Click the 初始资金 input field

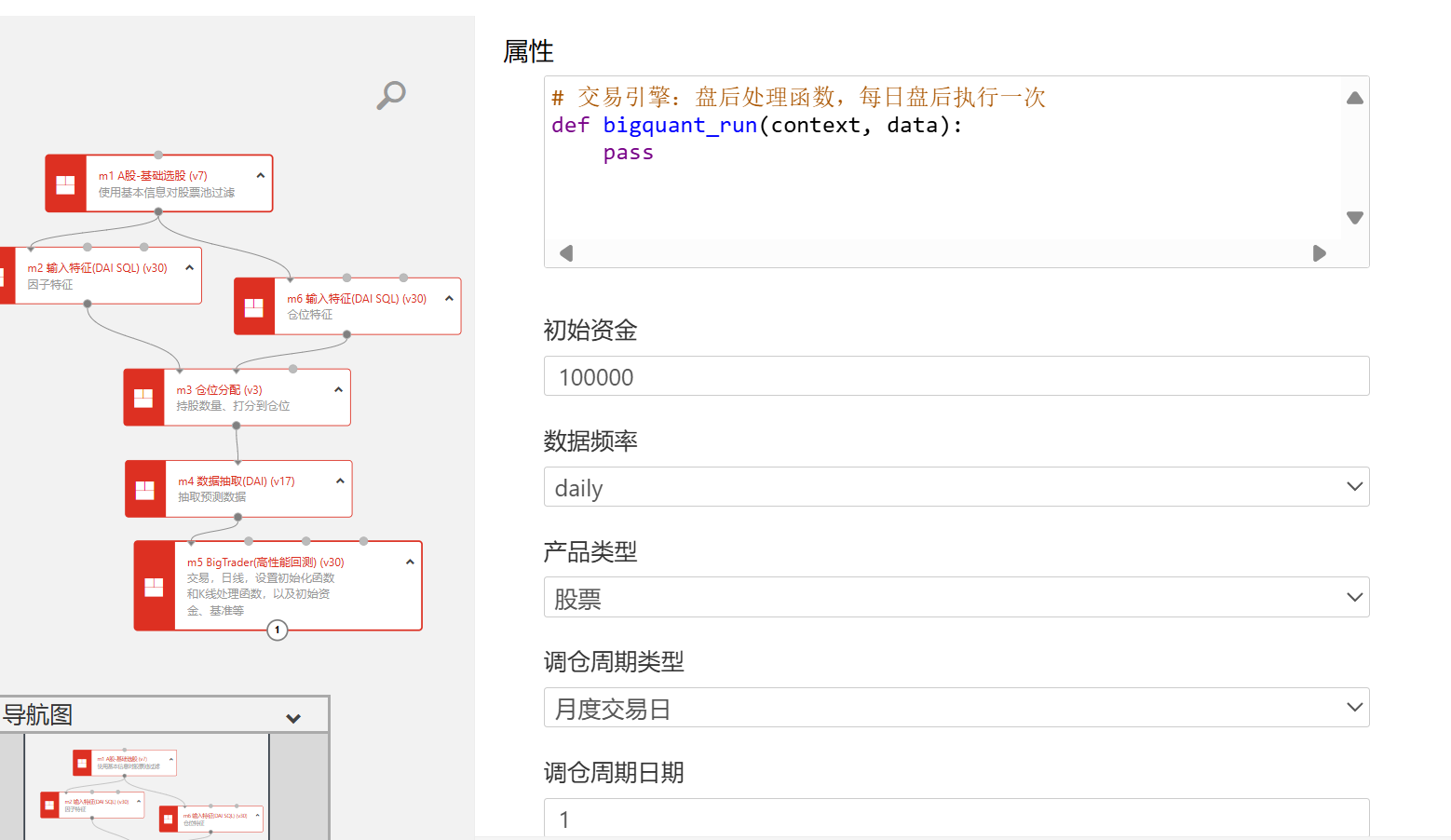click(956, 376)
